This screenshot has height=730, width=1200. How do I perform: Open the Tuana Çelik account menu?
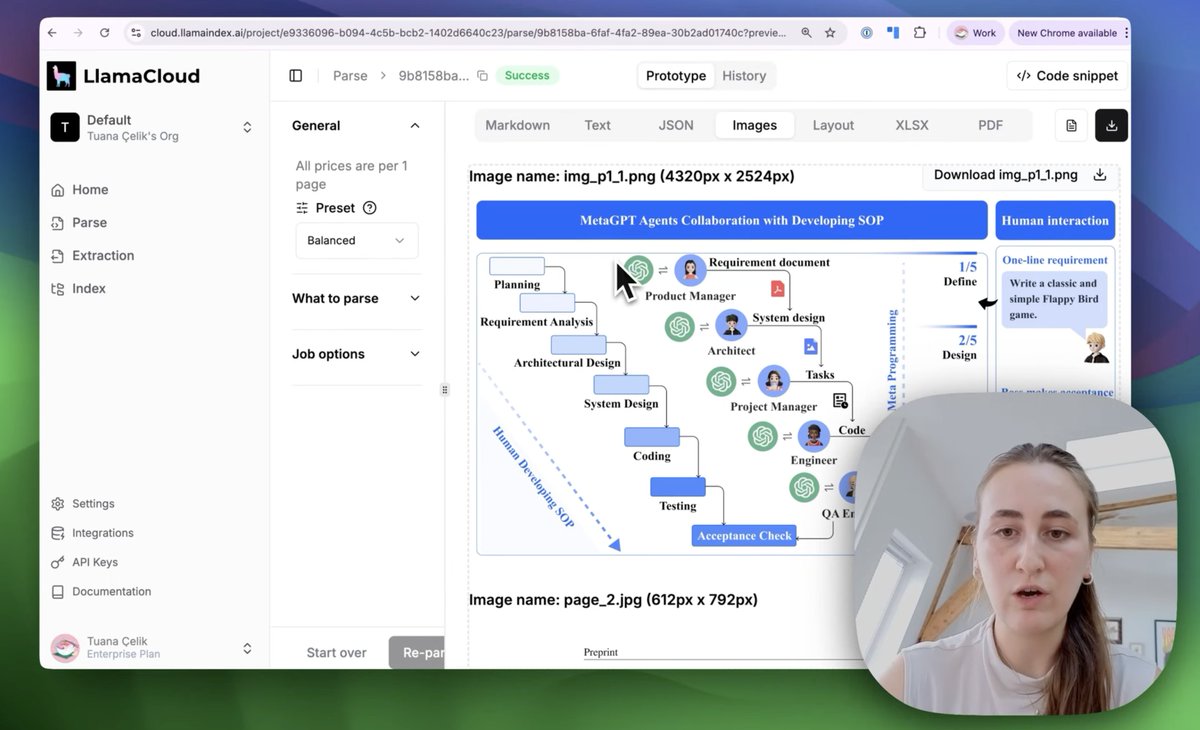click(152, 648)
